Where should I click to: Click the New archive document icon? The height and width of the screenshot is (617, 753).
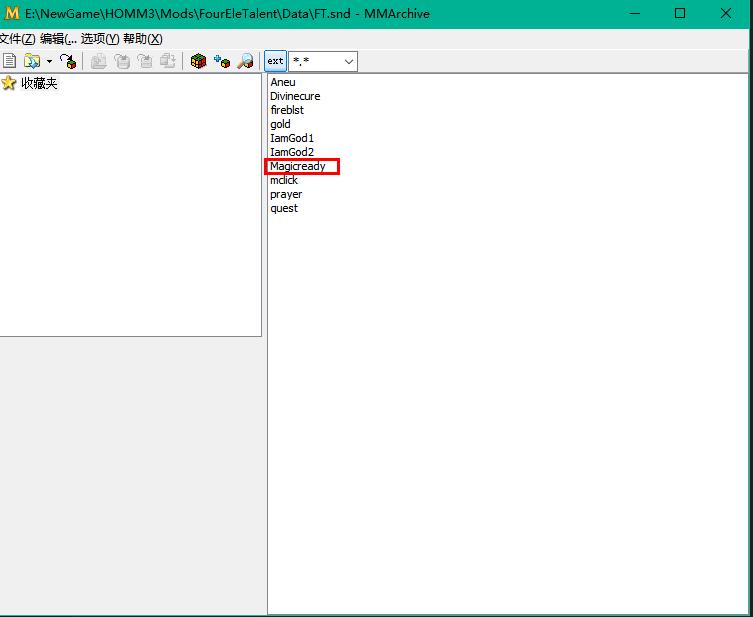tap(9, 61)
